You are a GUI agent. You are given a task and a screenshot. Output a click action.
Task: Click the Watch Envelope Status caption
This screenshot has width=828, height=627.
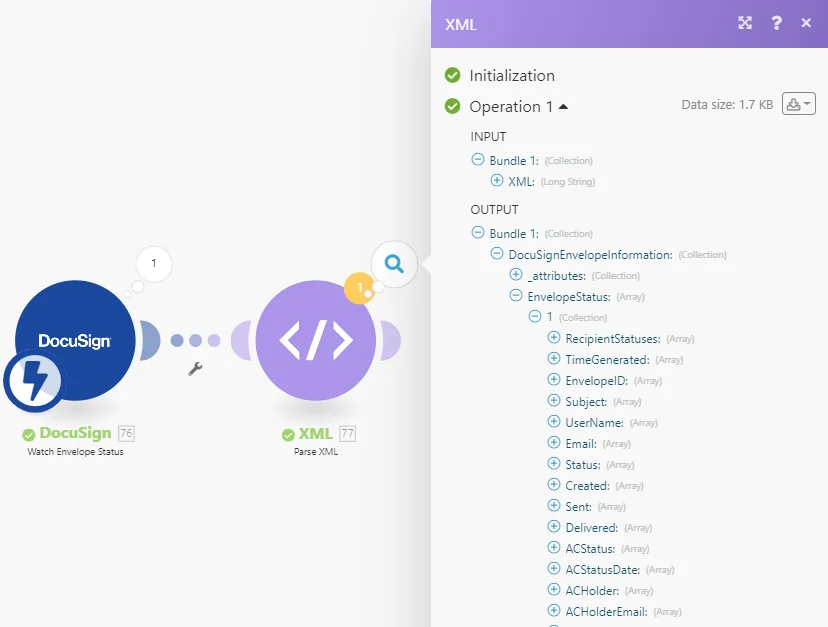pos(75,452)
